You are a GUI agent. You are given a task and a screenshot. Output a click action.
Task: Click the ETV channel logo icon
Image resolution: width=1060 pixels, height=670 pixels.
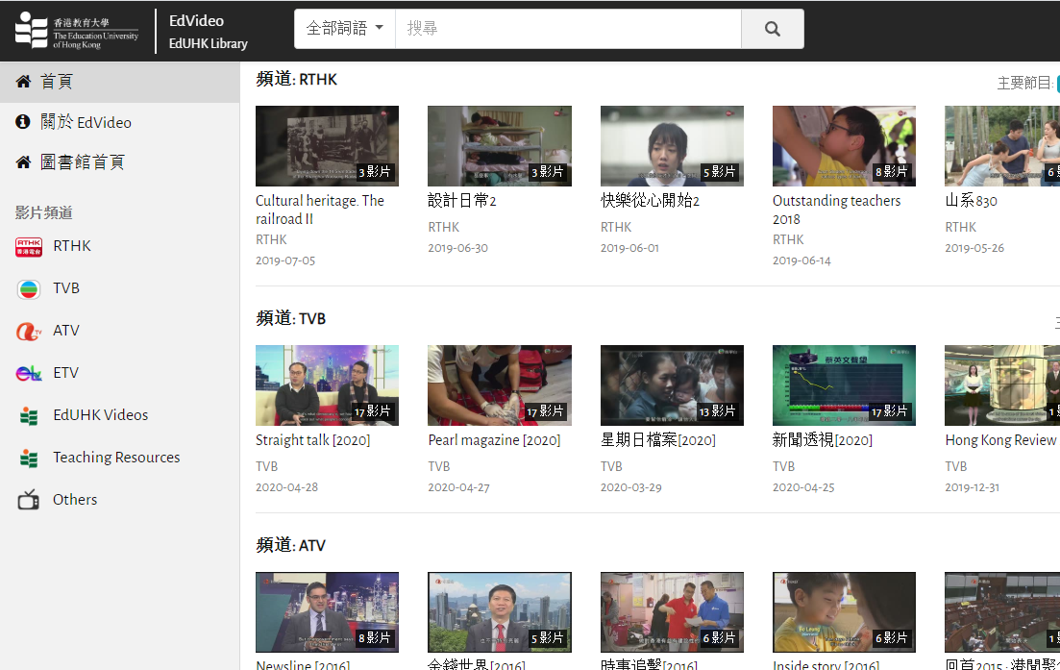[x=28, y=373]
